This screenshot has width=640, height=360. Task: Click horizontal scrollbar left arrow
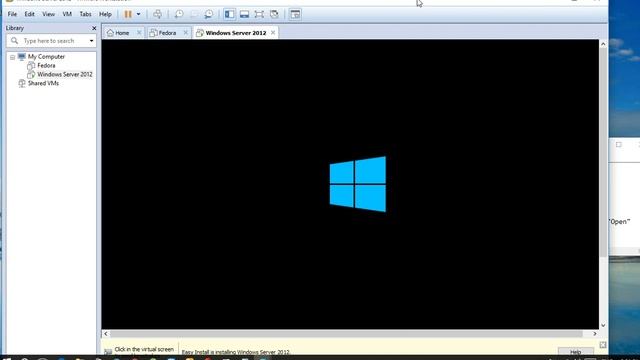click(x=106, y=333)
